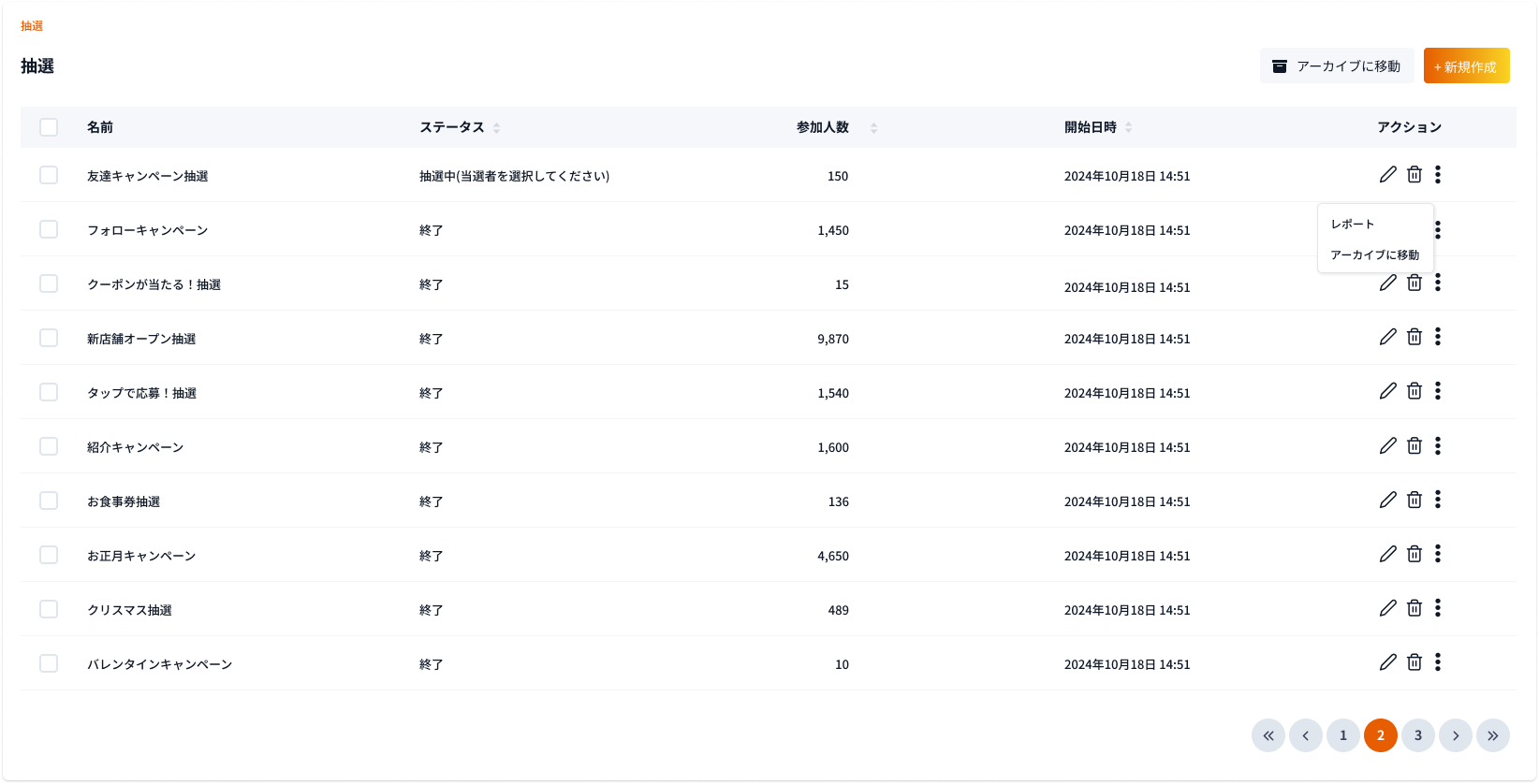The width and height of the screenshot is (1539, 784).
Task: Click trash icon for お食事券抽選
Action: click(1414, 500)
